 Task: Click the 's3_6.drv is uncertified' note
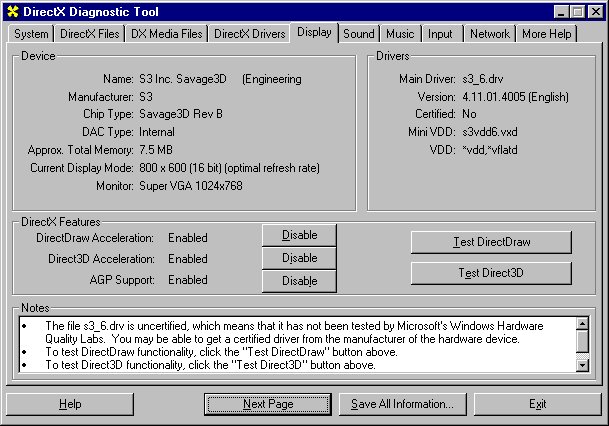click(x=294, y=332)
